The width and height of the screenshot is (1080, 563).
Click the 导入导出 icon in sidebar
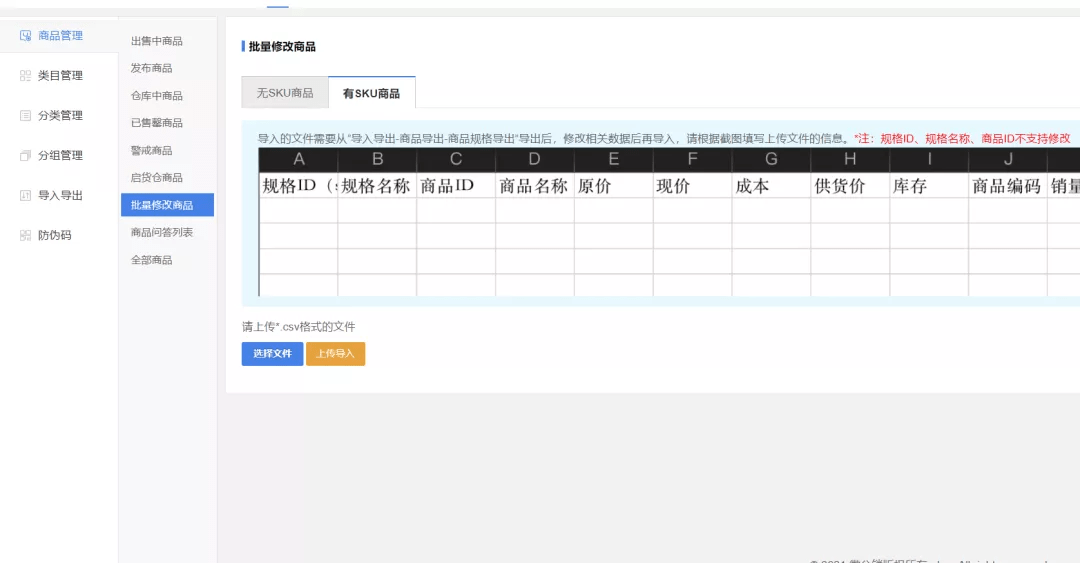[x=25, y=196]
